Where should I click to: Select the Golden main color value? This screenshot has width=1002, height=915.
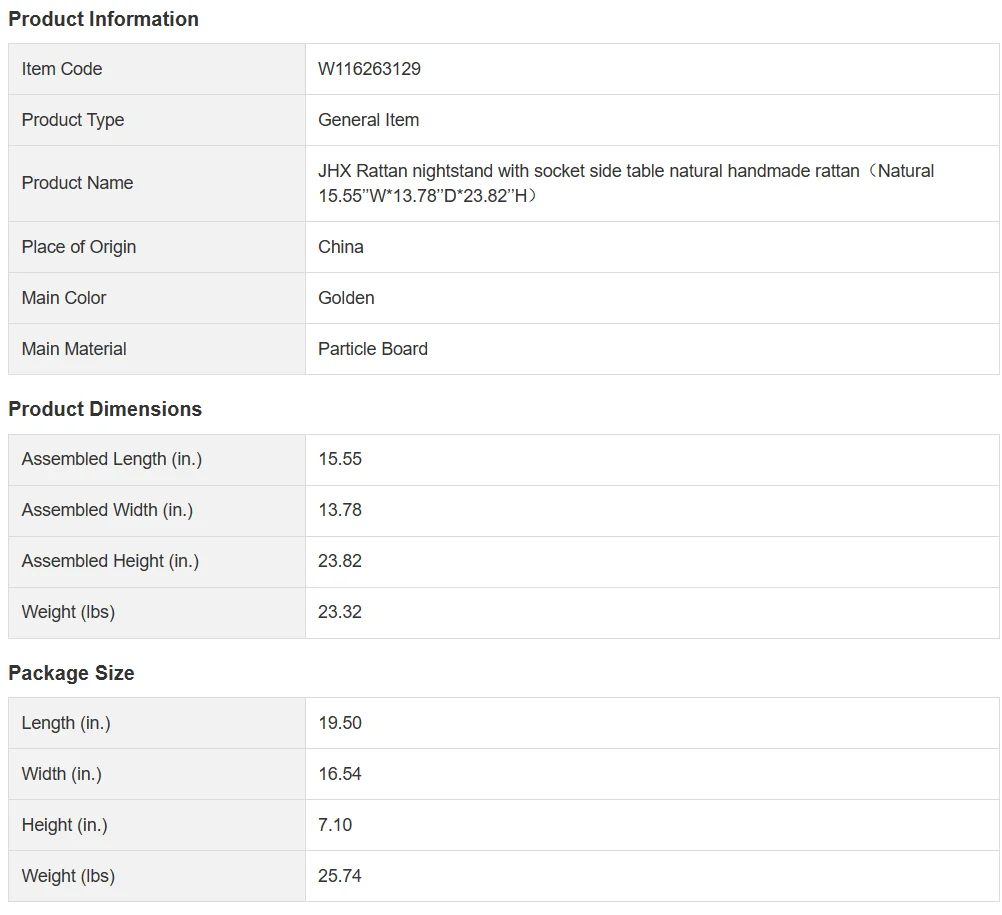coord(346,298)
